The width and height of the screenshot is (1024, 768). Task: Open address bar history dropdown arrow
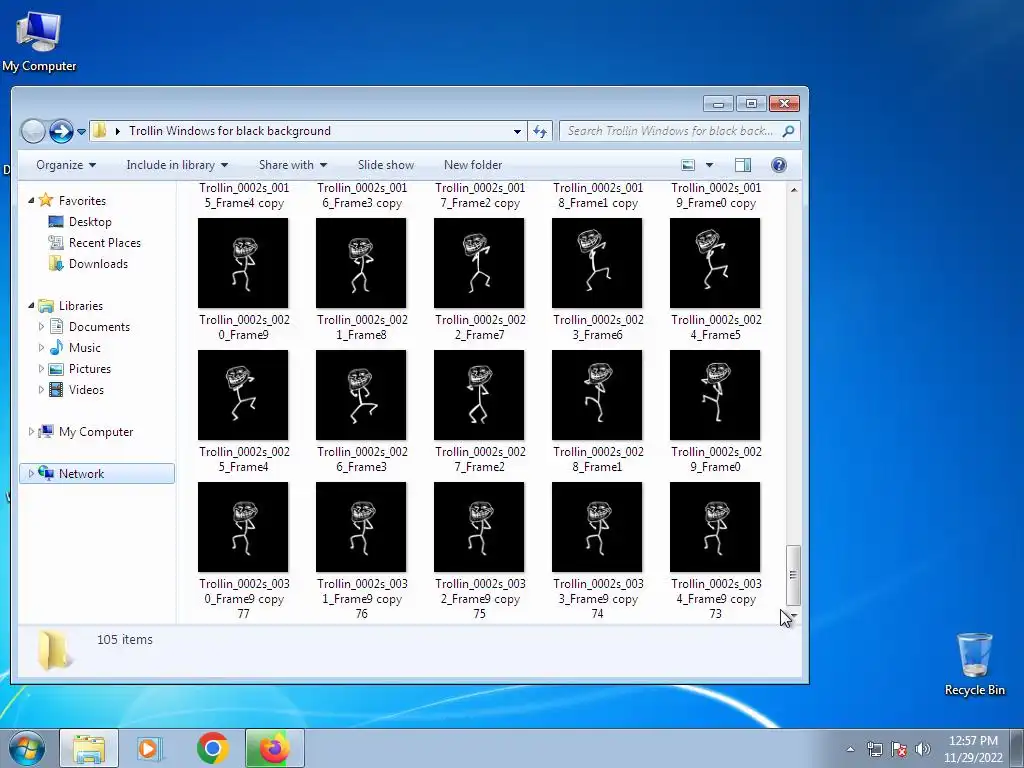(517, 131)
